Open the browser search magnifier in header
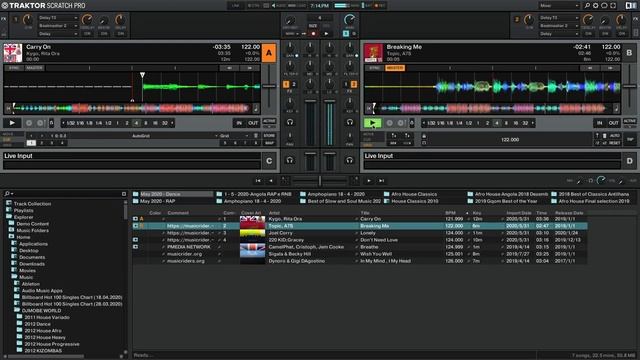The width and height of the screenshot is (640, 360). click(x=587, y=6)
